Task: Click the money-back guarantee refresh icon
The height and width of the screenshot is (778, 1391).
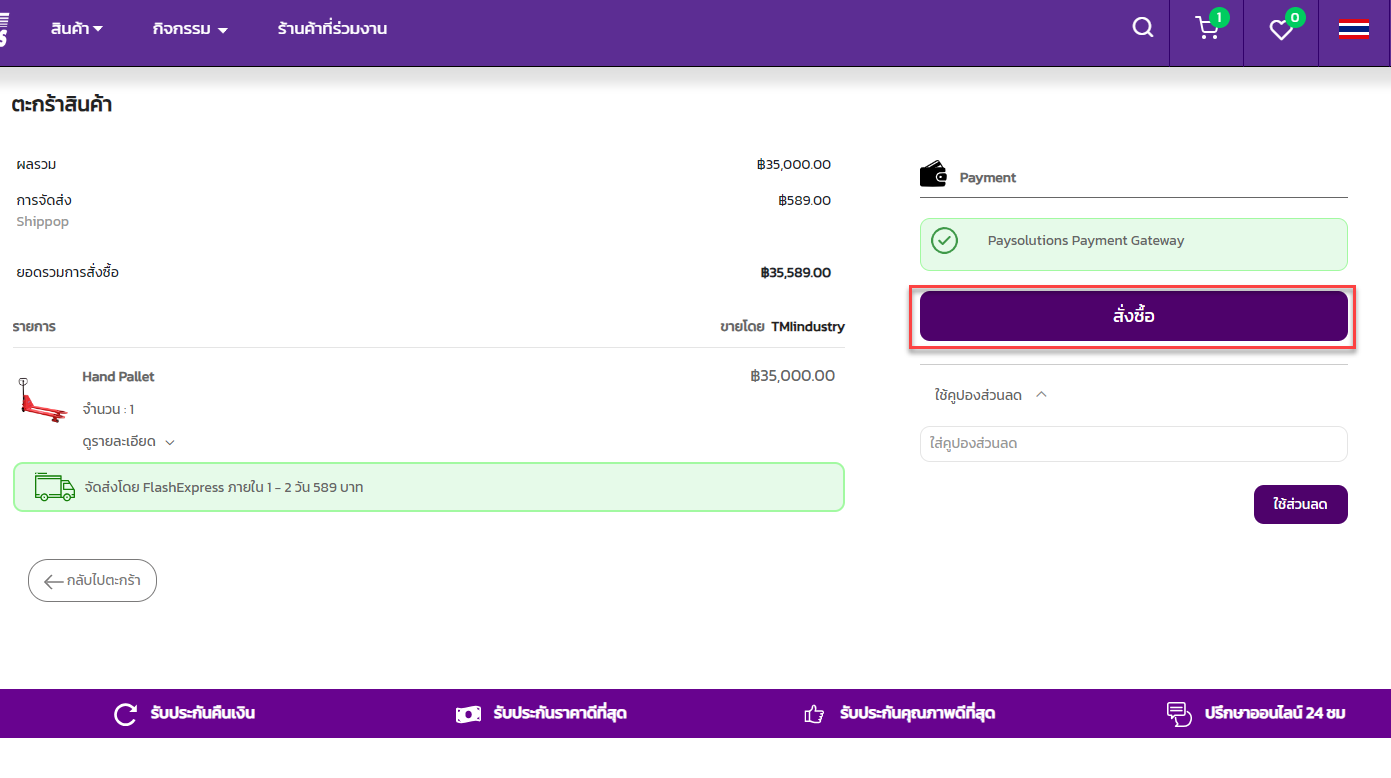Action: coord(125,714)
